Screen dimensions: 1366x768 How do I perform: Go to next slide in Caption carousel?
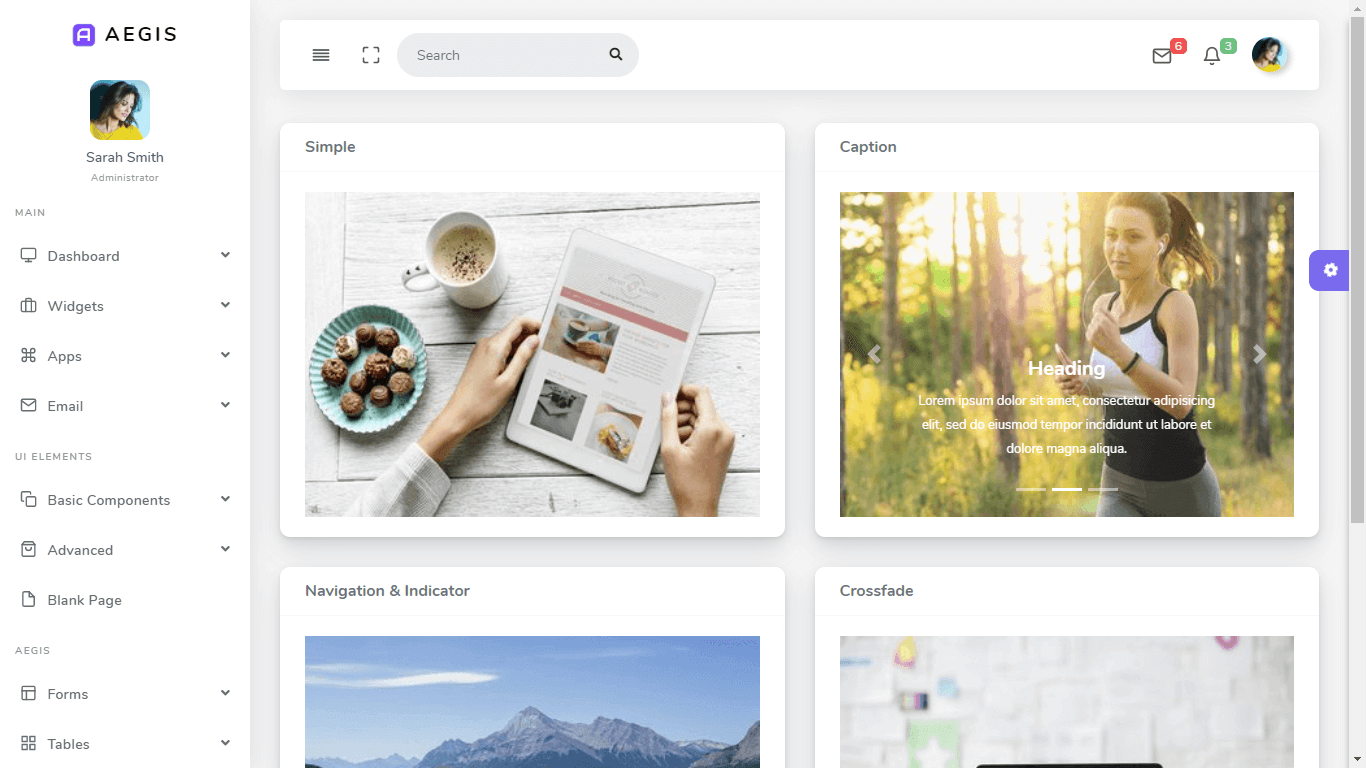[x=1260, y=354]
